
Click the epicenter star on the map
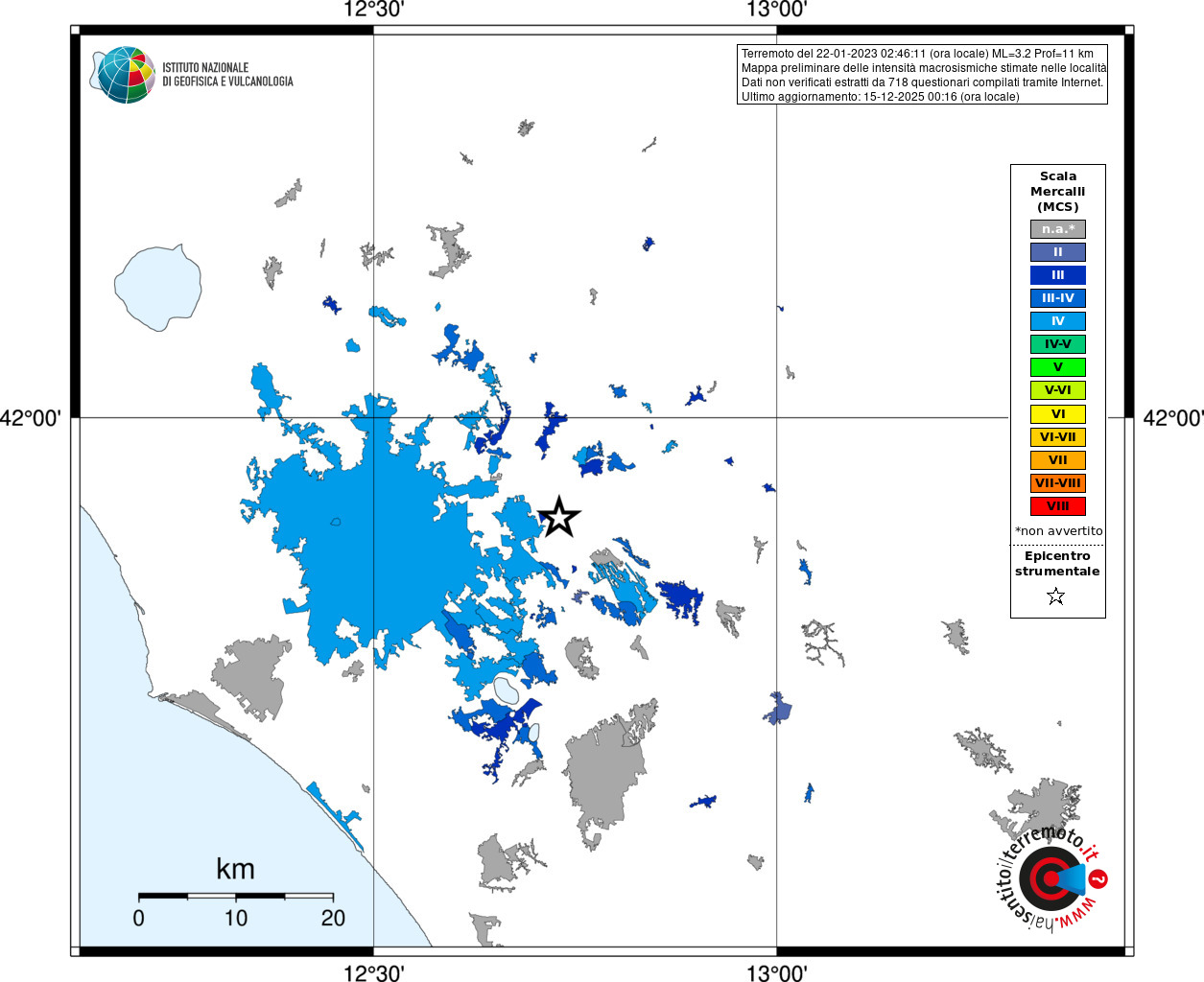[559, 518]
